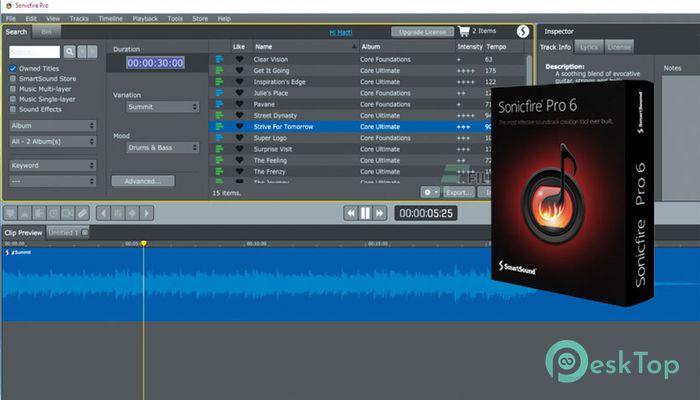Click the Duration field 00:00:30:00
Viewport: 700px width, 400px height.
155,63
